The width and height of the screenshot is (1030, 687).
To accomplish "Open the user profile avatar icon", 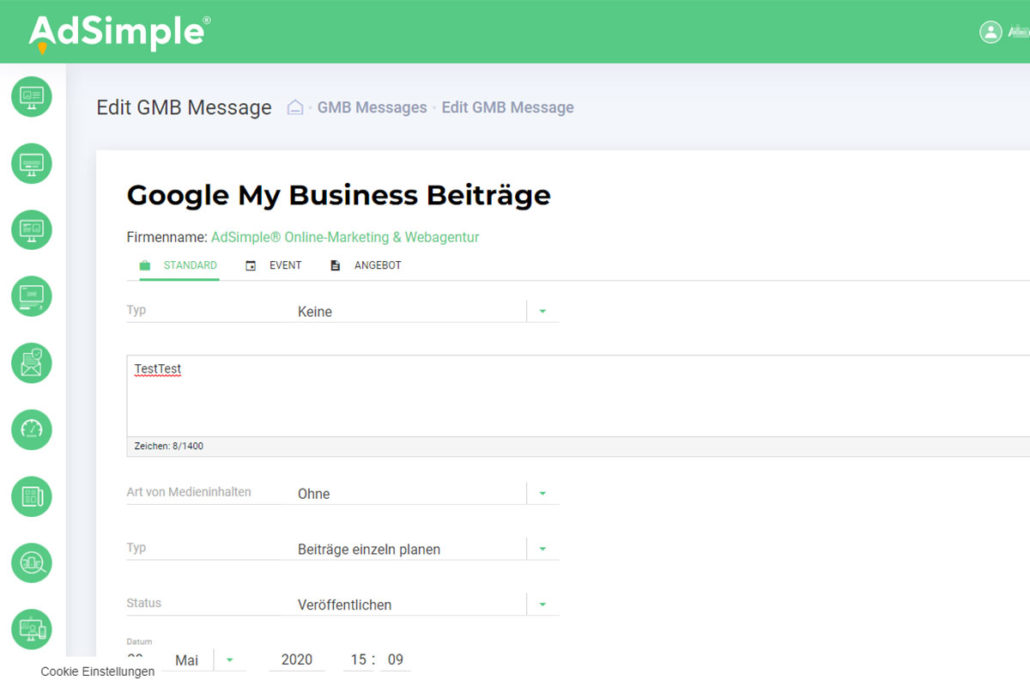I will (x=990, y=32).
